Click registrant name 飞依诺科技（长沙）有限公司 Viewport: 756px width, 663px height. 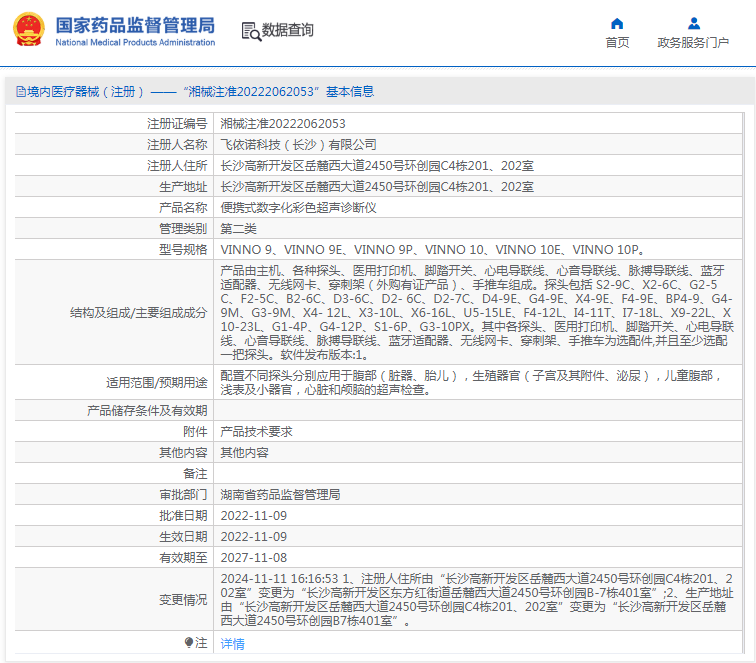coord(298,145)
